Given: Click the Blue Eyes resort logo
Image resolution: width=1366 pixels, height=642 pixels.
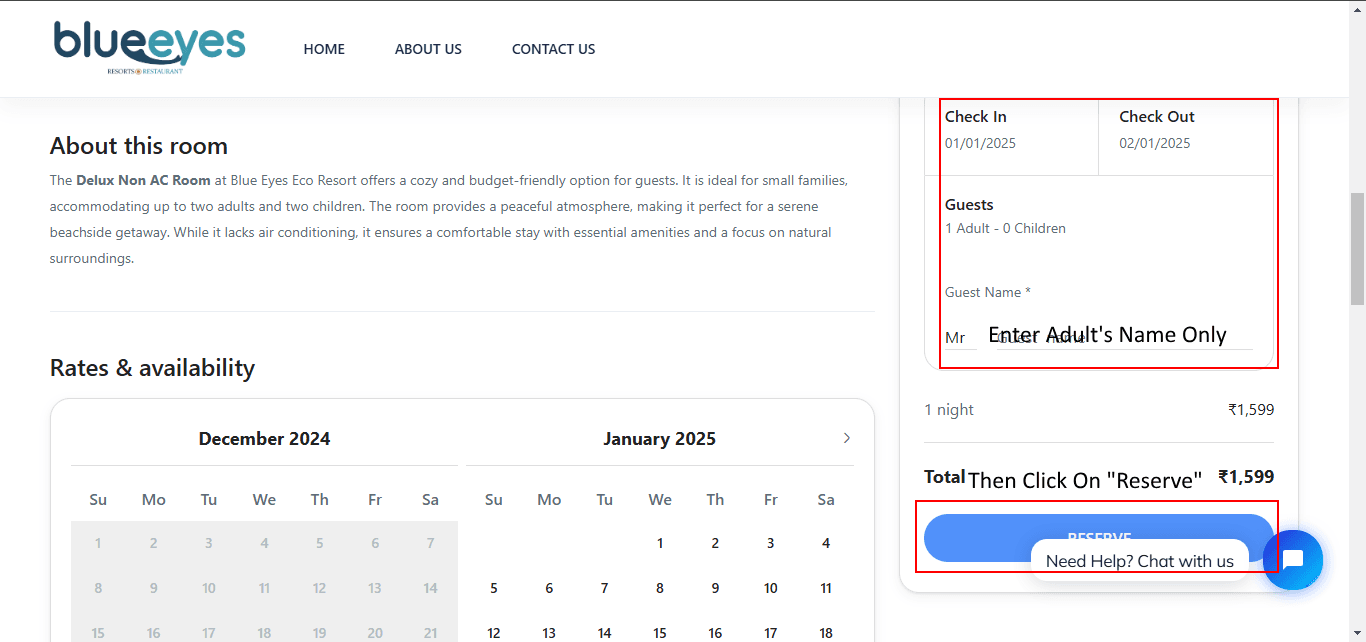Looking at the screenshot, I should [149, 47].
